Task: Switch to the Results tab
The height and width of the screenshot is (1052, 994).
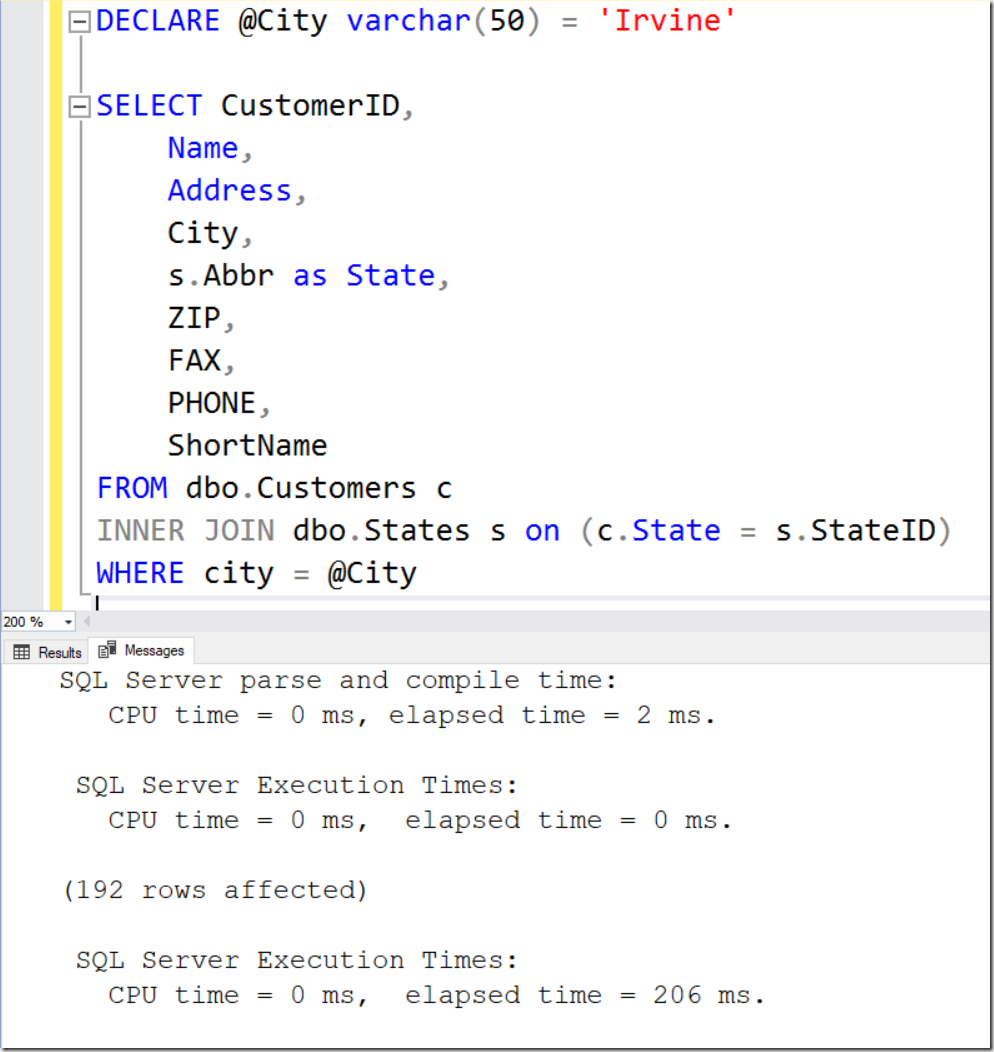Action: (x=47, y=651)
